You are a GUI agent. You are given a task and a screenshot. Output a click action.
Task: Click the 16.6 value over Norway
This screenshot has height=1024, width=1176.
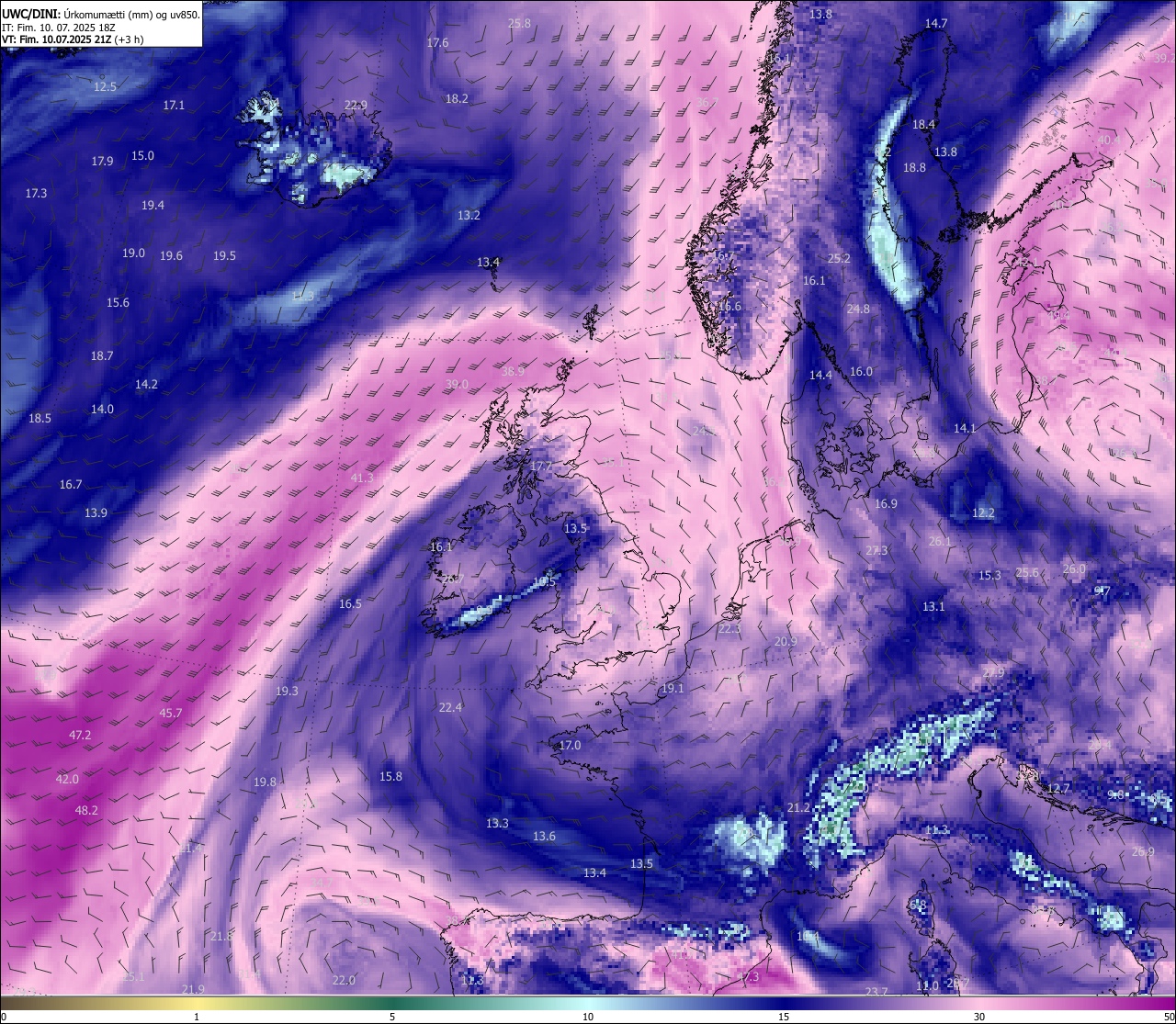click(729, 306)
